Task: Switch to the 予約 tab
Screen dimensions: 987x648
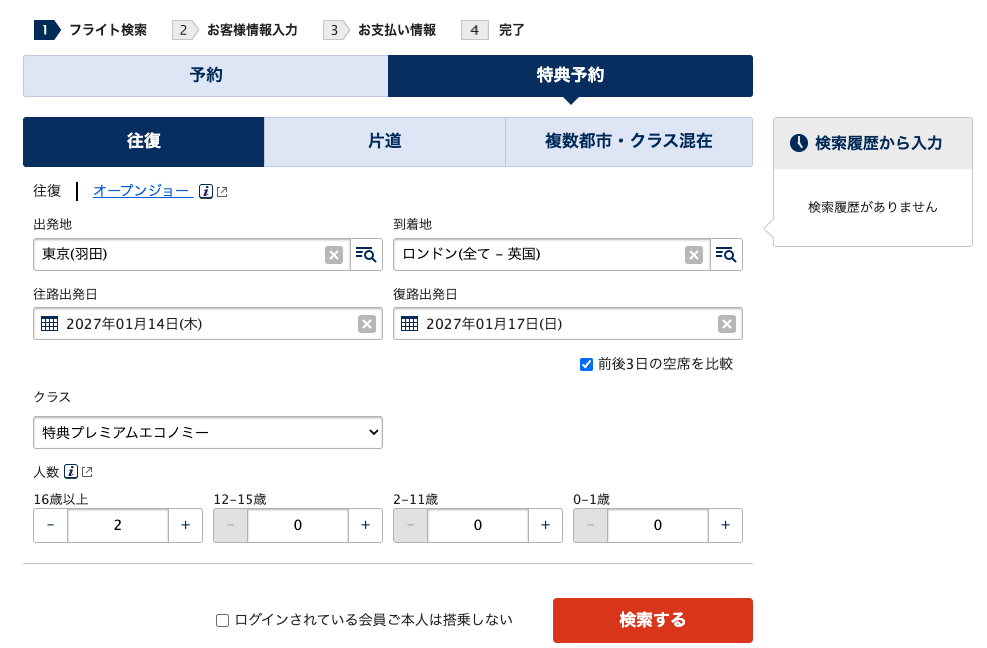Action: pos(206,76)
